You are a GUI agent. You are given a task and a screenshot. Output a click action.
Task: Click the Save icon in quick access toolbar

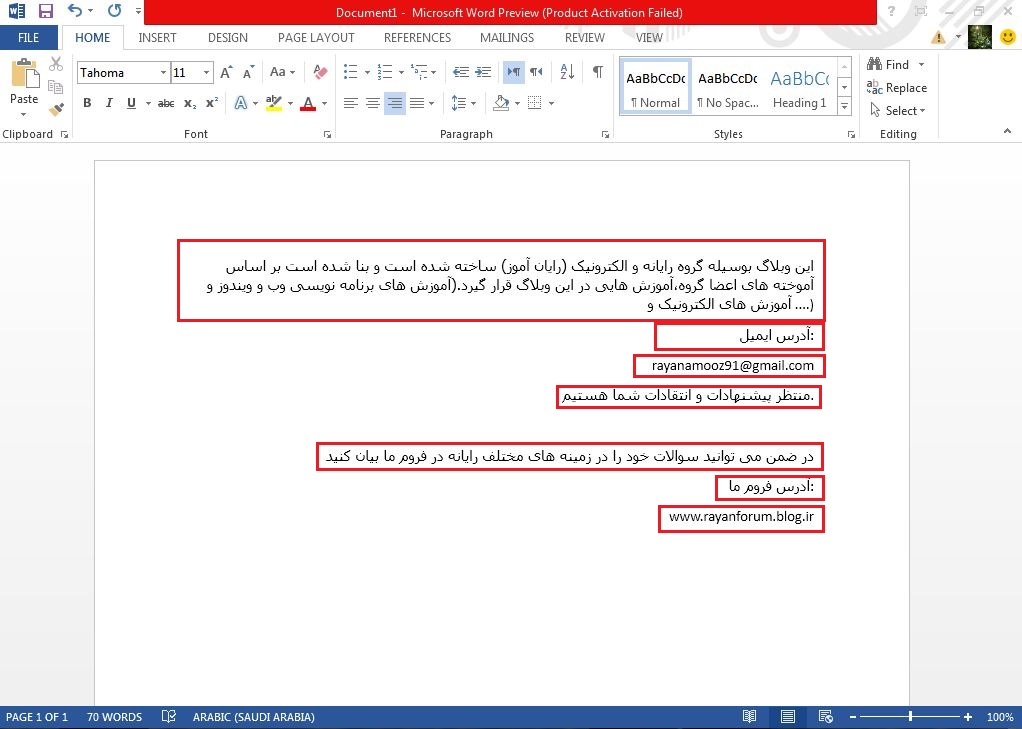tap(46, 12)
